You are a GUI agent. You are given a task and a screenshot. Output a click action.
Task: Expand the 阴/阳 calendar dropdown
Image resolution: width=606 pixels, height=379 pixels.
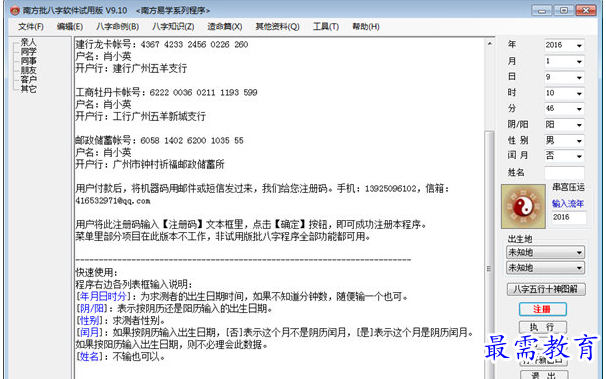[579, 125]
